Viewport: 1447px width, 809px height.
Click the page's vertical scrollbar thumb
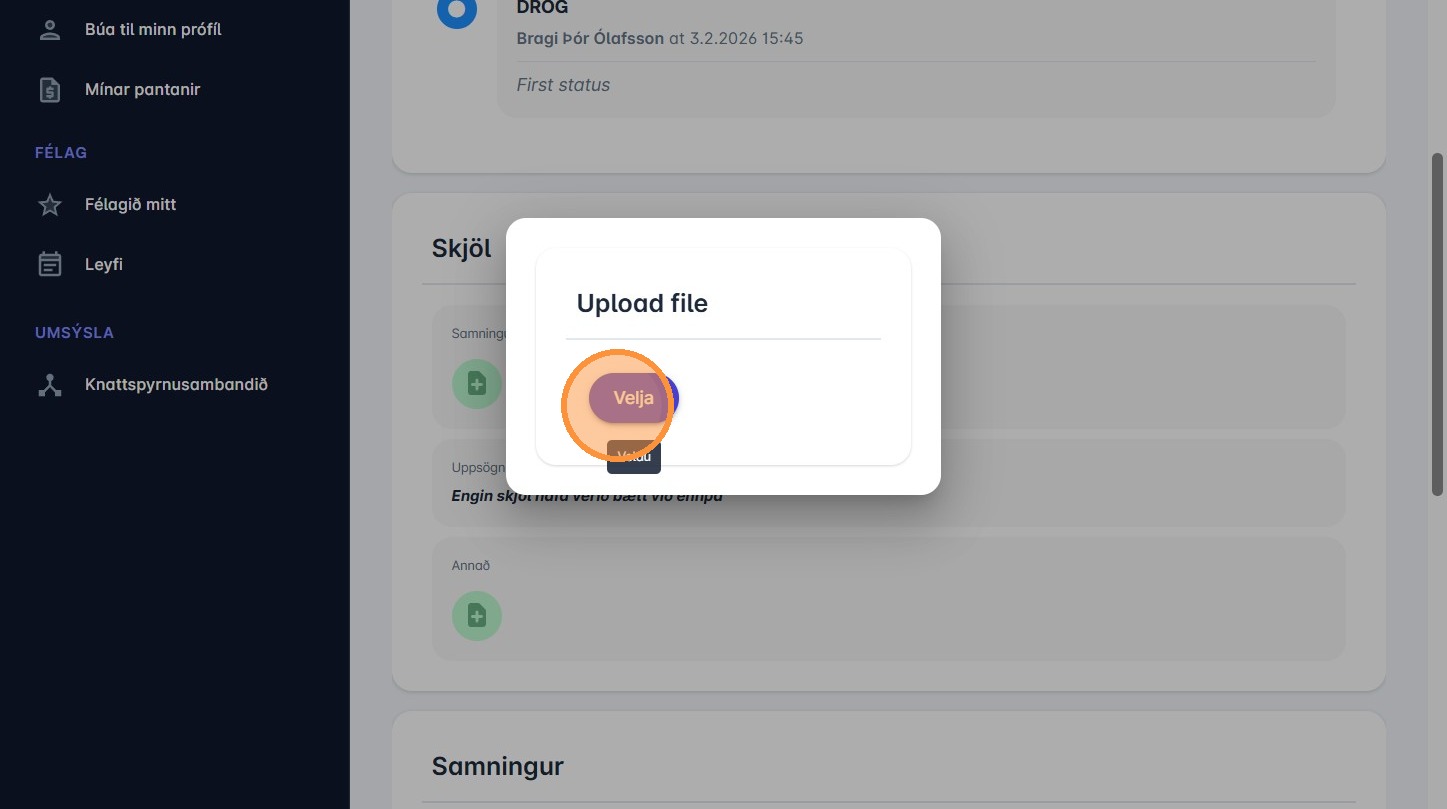pyautogui.click(x=1438, y=323)
